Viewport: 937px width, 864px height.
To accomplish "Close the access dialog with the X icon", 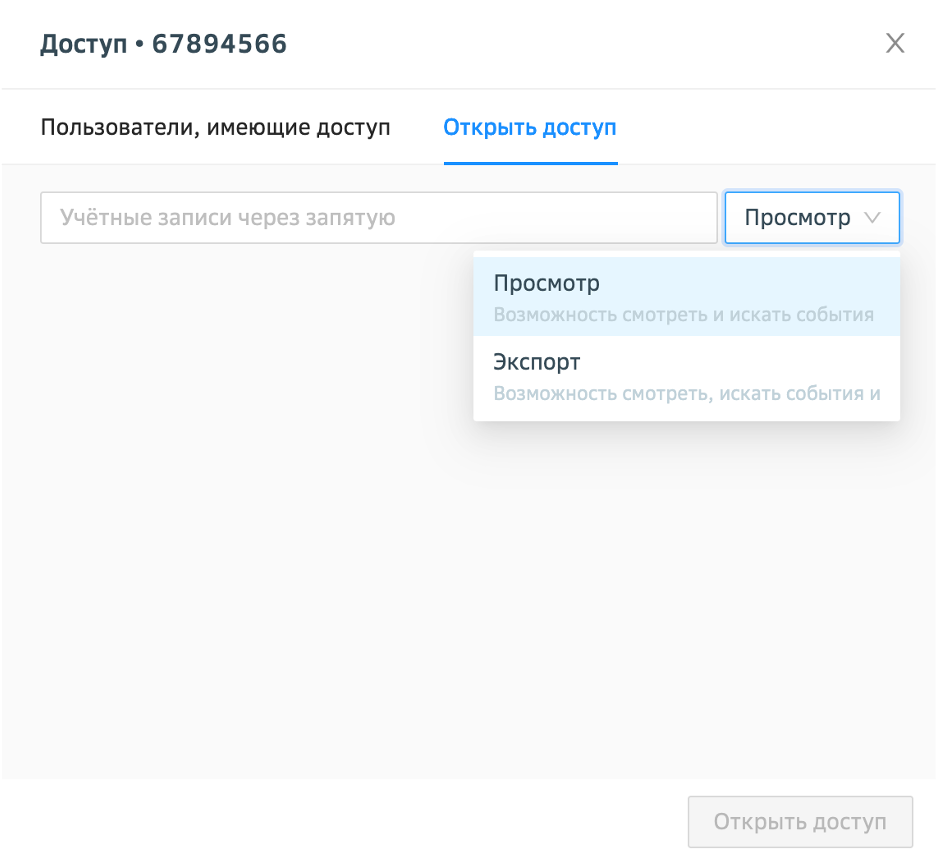I will [895, 43].
